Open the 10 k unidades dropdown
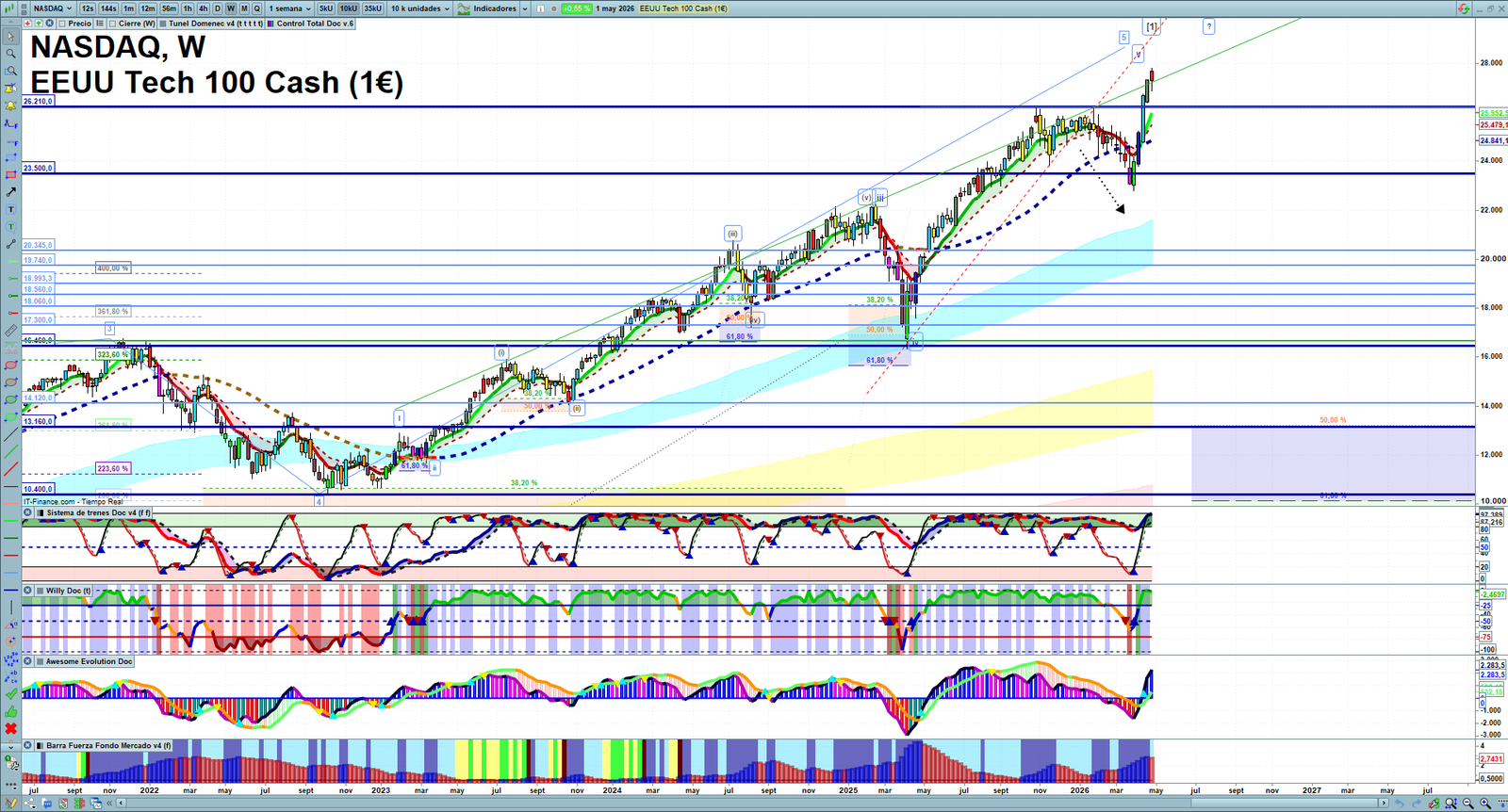Image resolution: width=1508 pixels, height=812 pixels. click(x=419, y=8)
